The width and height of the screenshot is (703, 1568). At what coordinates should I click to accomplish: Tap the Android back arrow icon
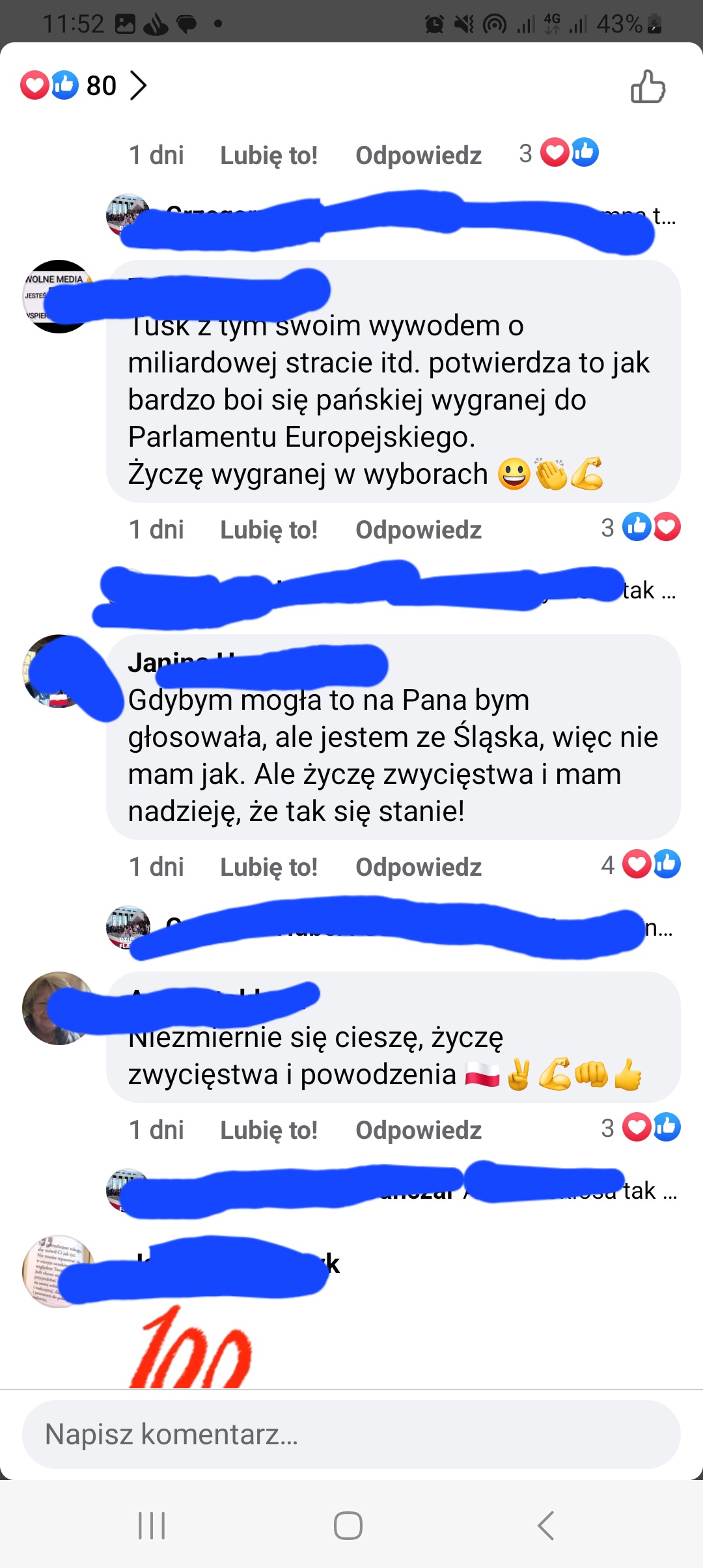pyautogui.click(x=545, y=1525)
